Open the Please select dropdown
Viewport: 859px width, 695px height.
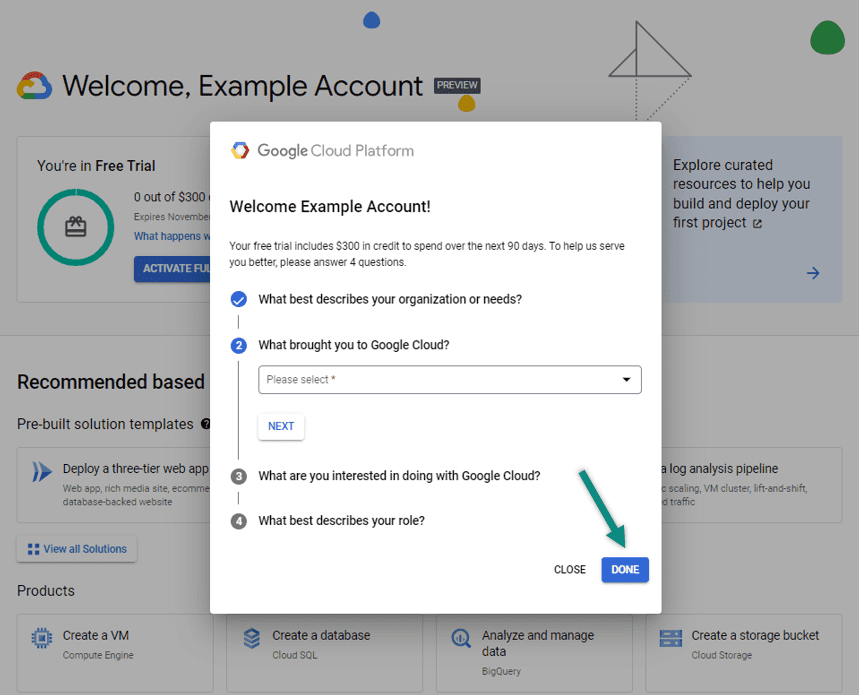coord(450,380)
